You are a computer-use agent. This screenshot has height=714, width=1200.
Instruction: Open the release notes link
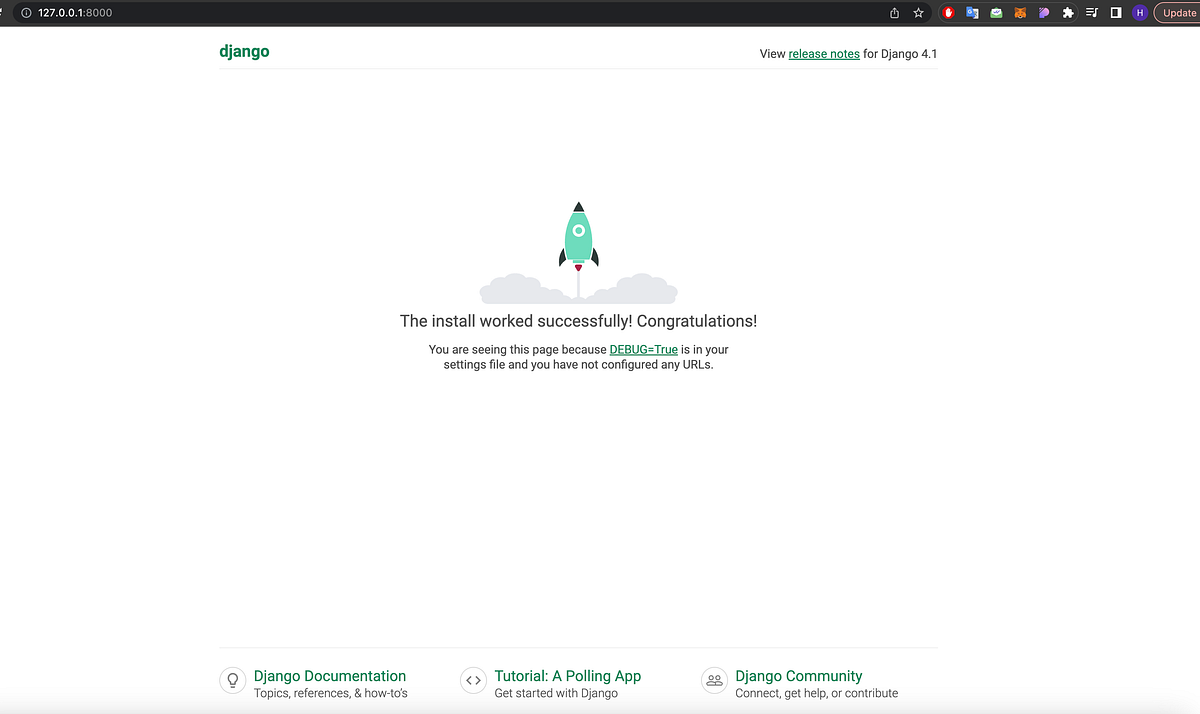pos(823,53)
